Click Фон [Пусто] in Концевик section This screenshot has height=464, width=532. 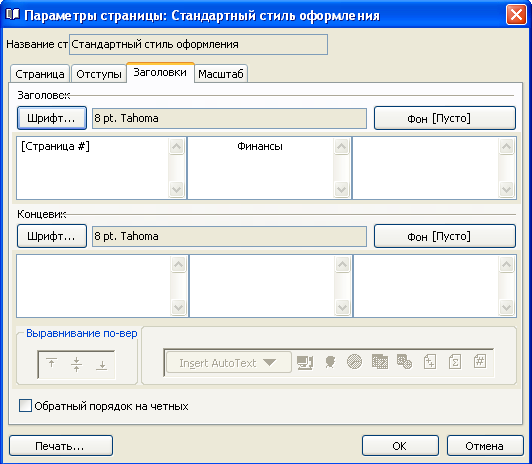(x=445, y=236)
